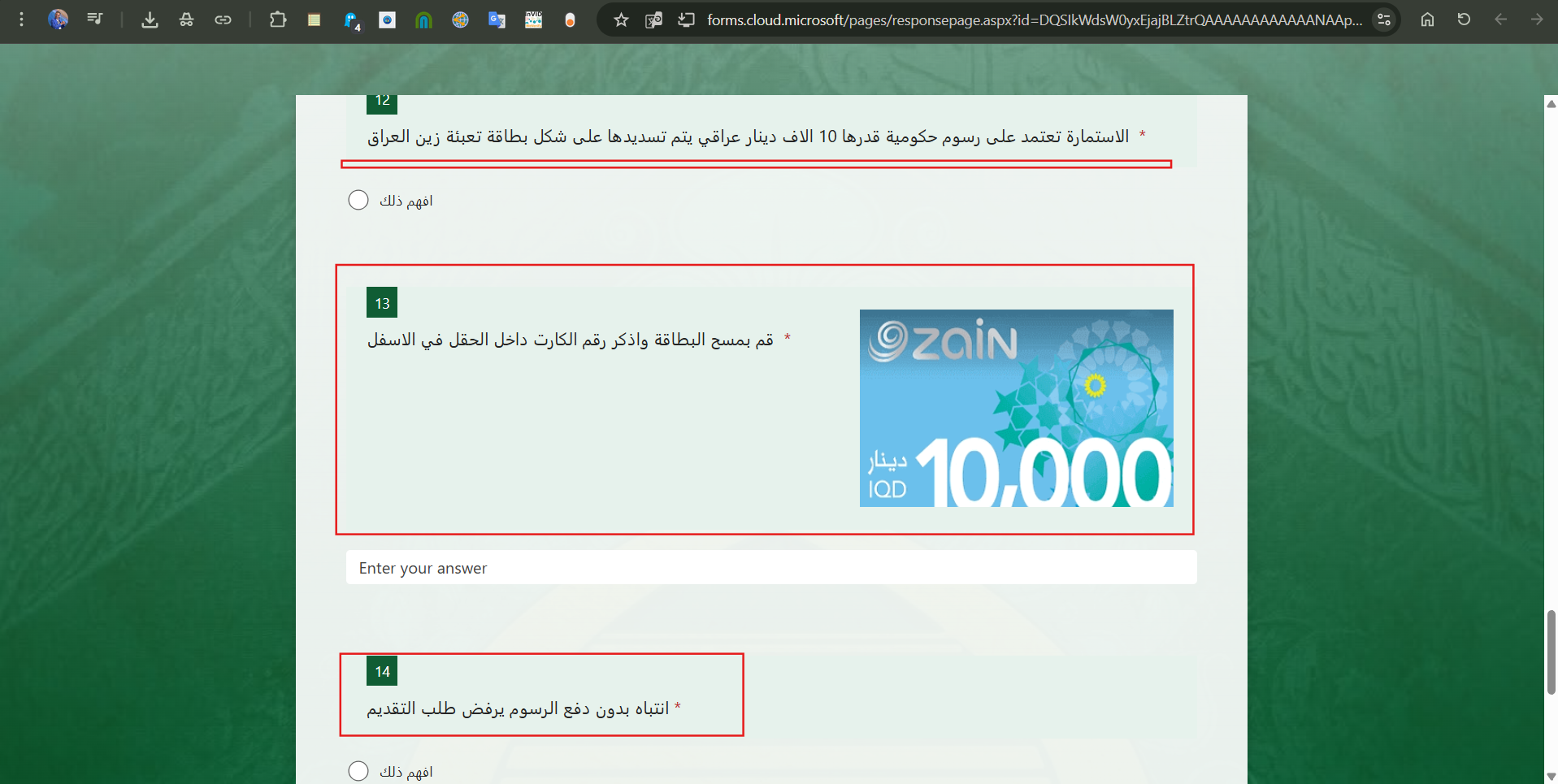
Task: Click the green N extension icon
Action: [x=423, y=19]
